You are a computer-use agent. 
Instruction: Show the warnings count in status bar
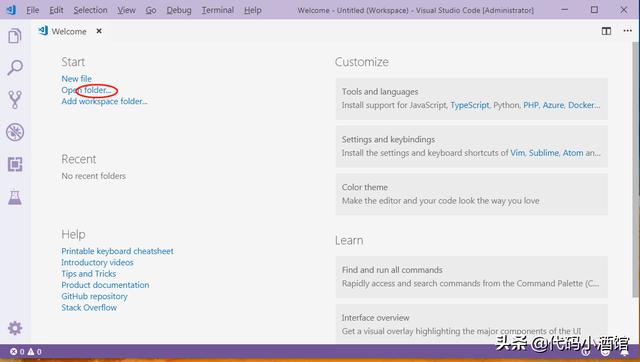34,351
